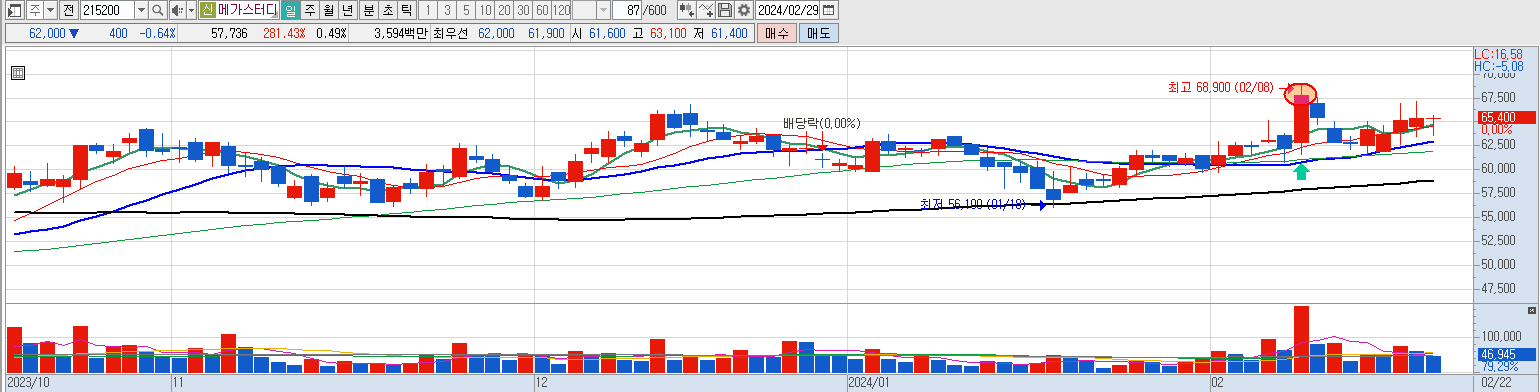Select the 5 interval button
Image resolution: width=1540 pixels, height=392 pixels.
point(466,10)
